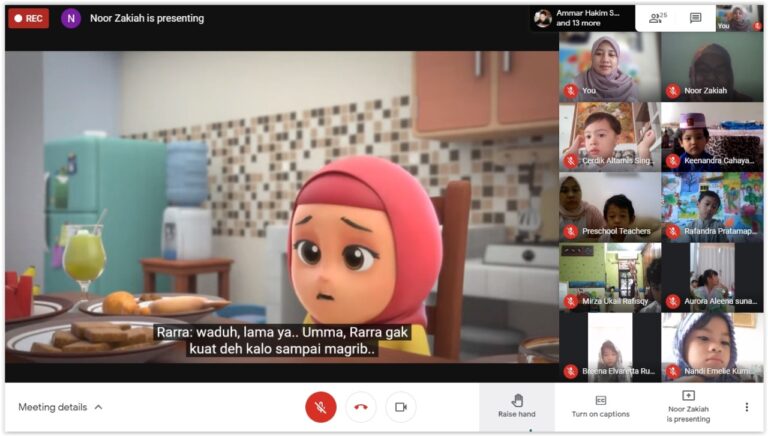This screenshot has height=436, width=768.
Task: Expand the Meeting details panel
Action: (60, 407)
